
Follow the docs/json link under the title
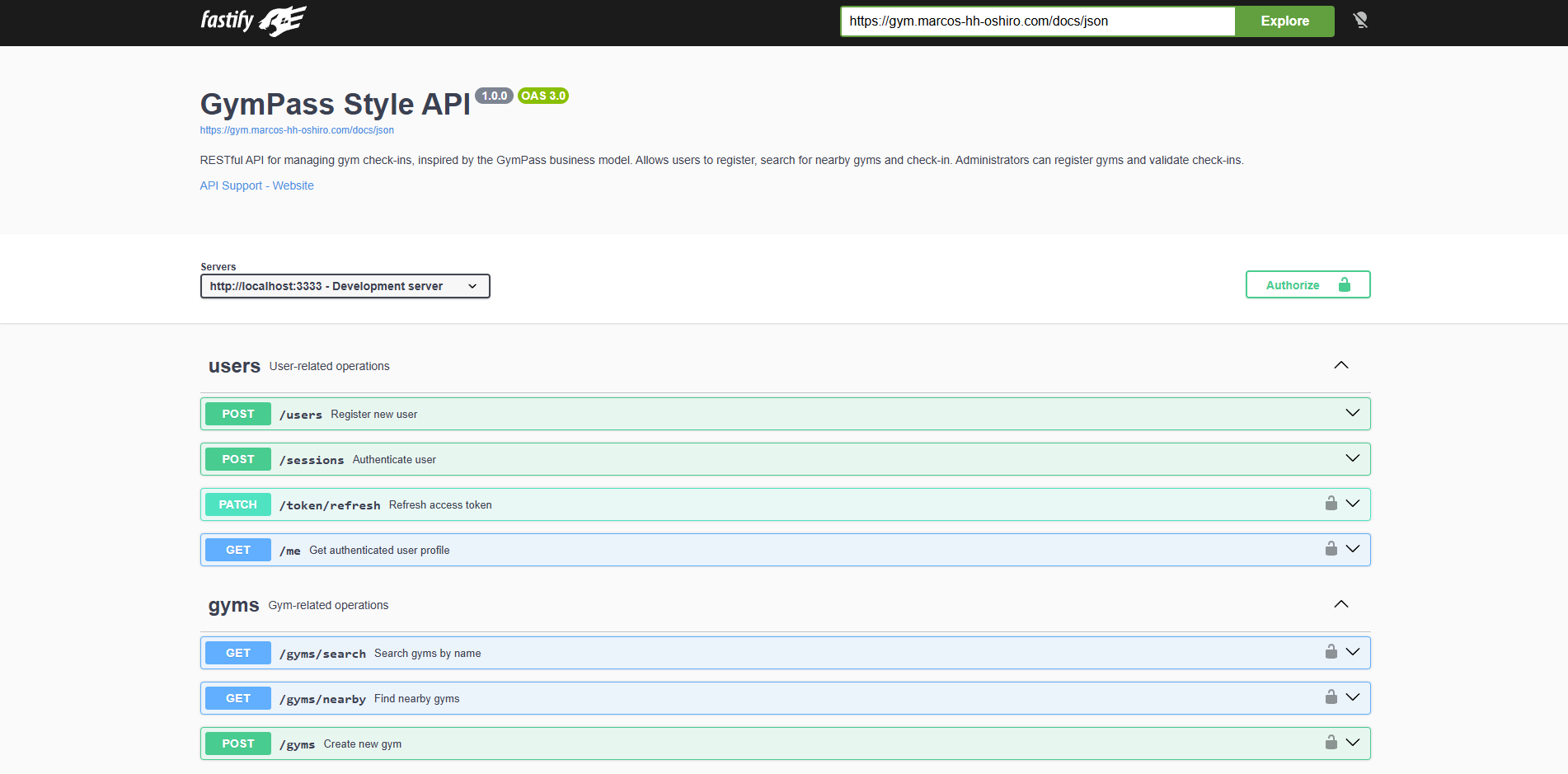coord(297,130)
